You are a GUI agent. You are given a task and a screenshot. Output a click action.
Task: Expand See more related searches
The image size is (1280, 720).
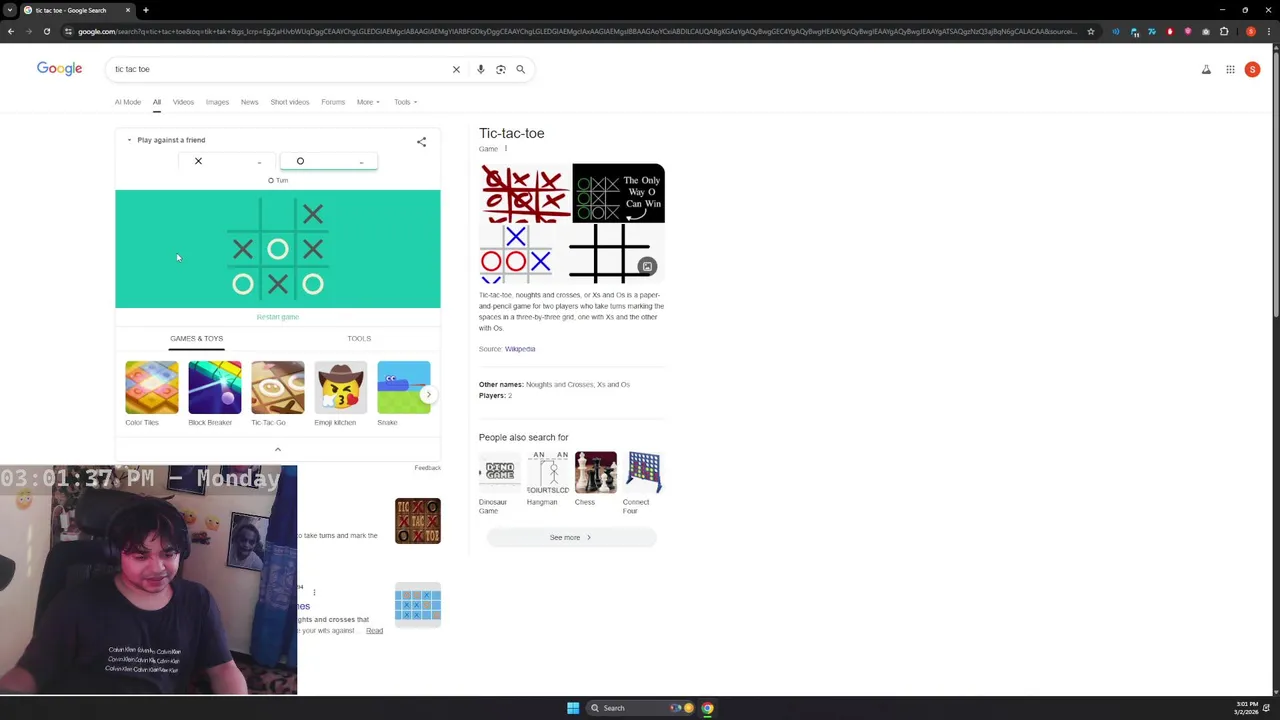click(x=571, y=537)
